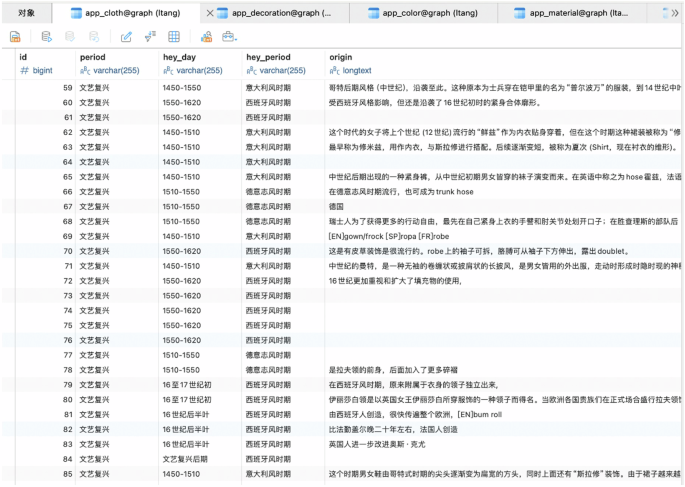
Task: Click the import data icon
Action: [206, 37]
